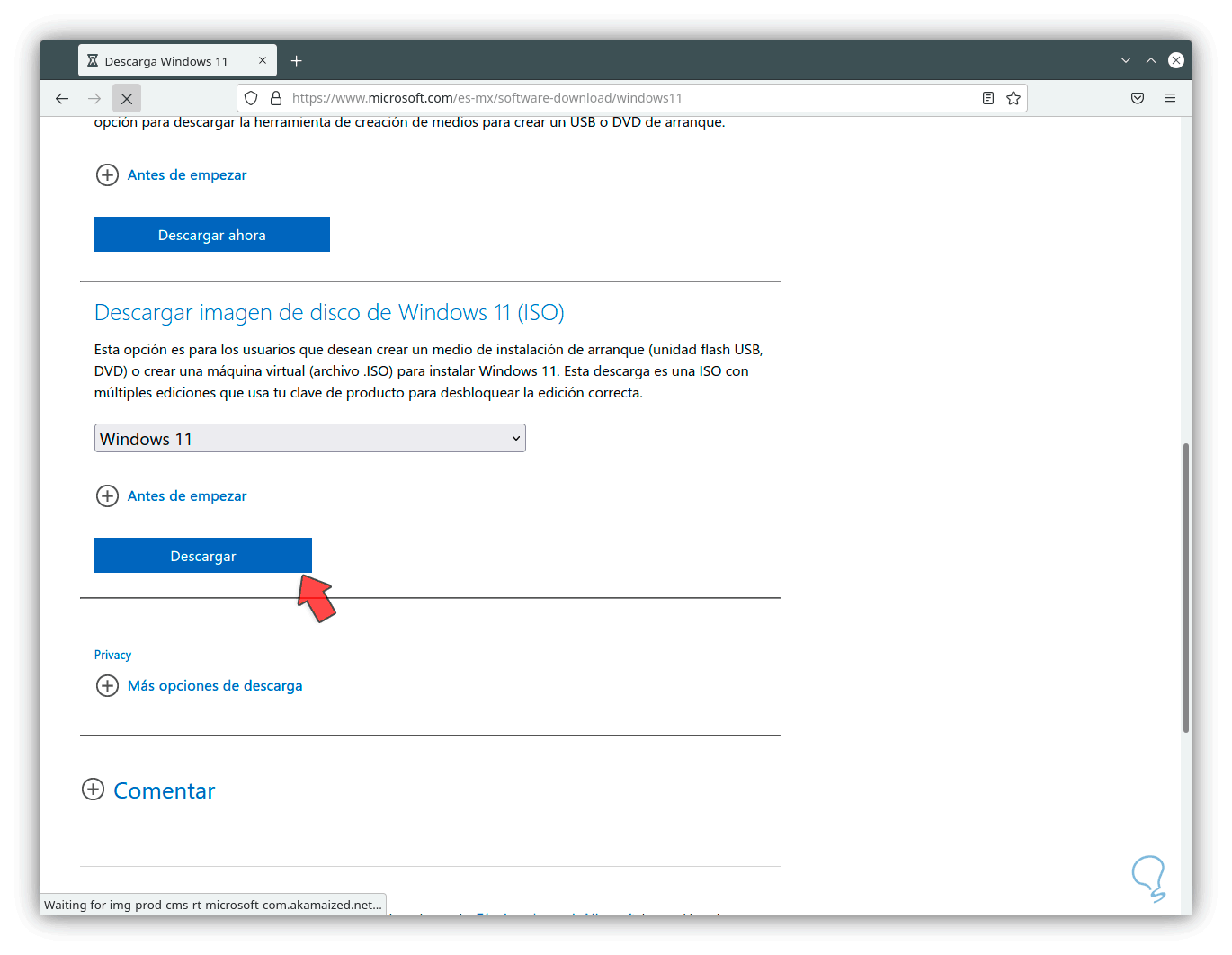Image resolution: width=1232 pixels, height=955 pixels.
Task: Close the Firefox window
Action: coord(1176,60)
